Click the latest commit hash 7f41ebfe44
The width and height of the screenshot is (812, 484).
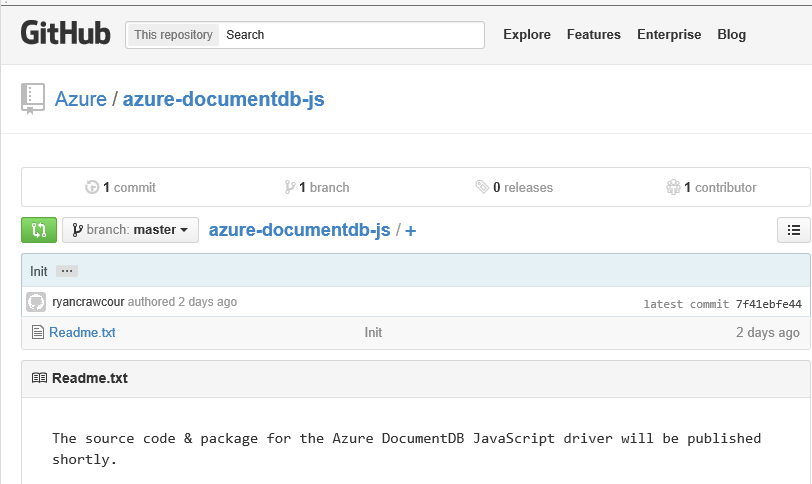click(x=768, y=304)
